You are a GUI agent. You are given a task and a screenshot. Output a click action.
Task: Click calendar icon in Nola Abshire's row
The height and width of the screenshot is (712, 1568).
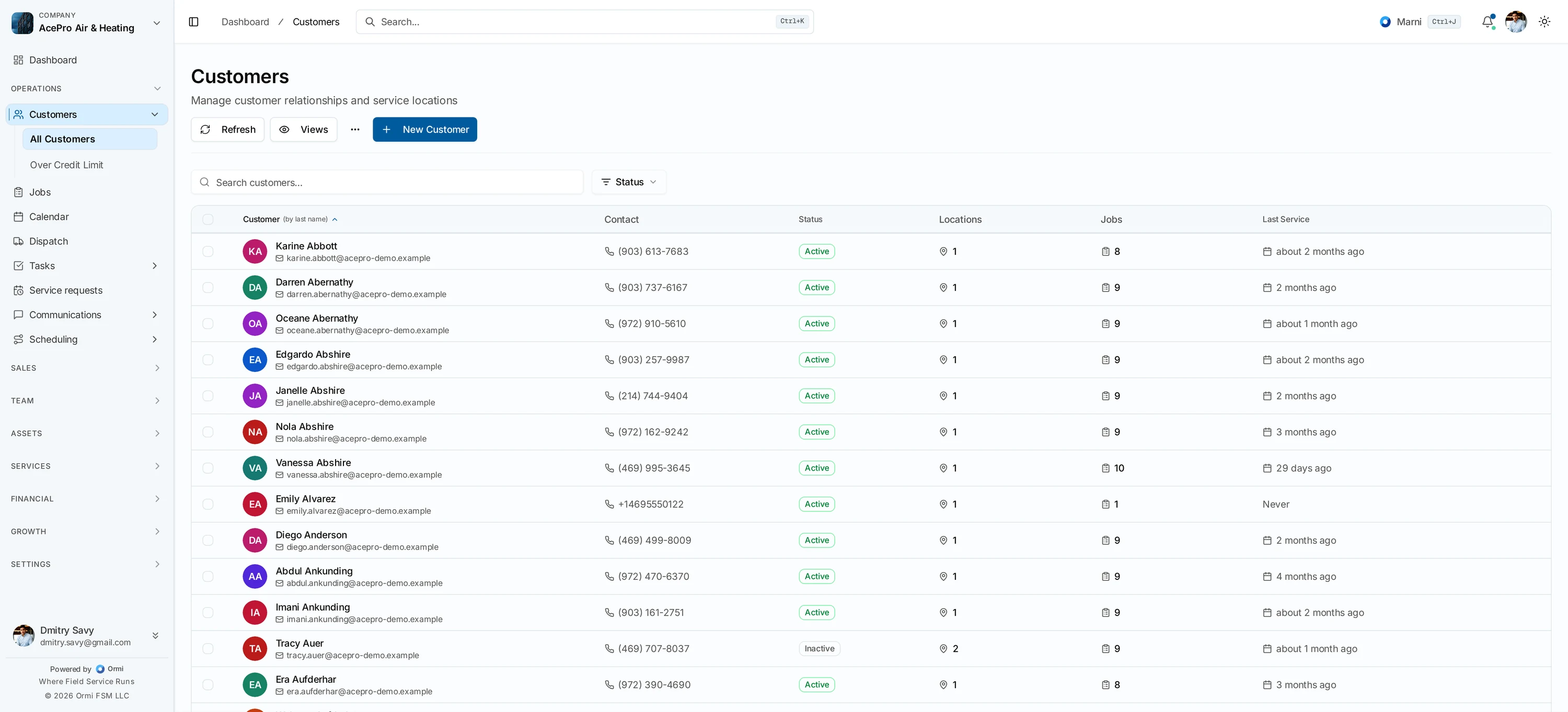coord(1267,432)
